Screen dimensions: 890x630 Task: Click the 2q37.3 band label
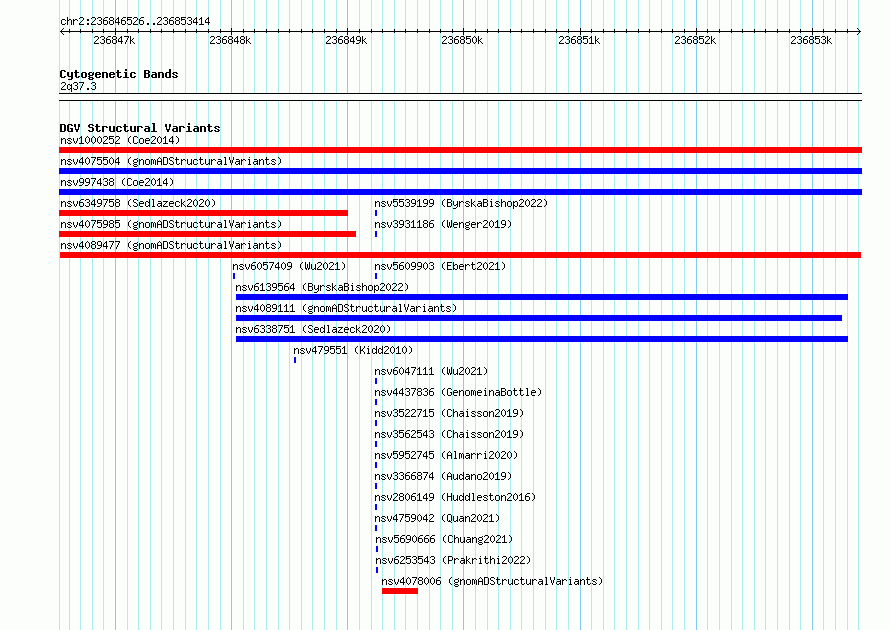click(x=78, y=86)
